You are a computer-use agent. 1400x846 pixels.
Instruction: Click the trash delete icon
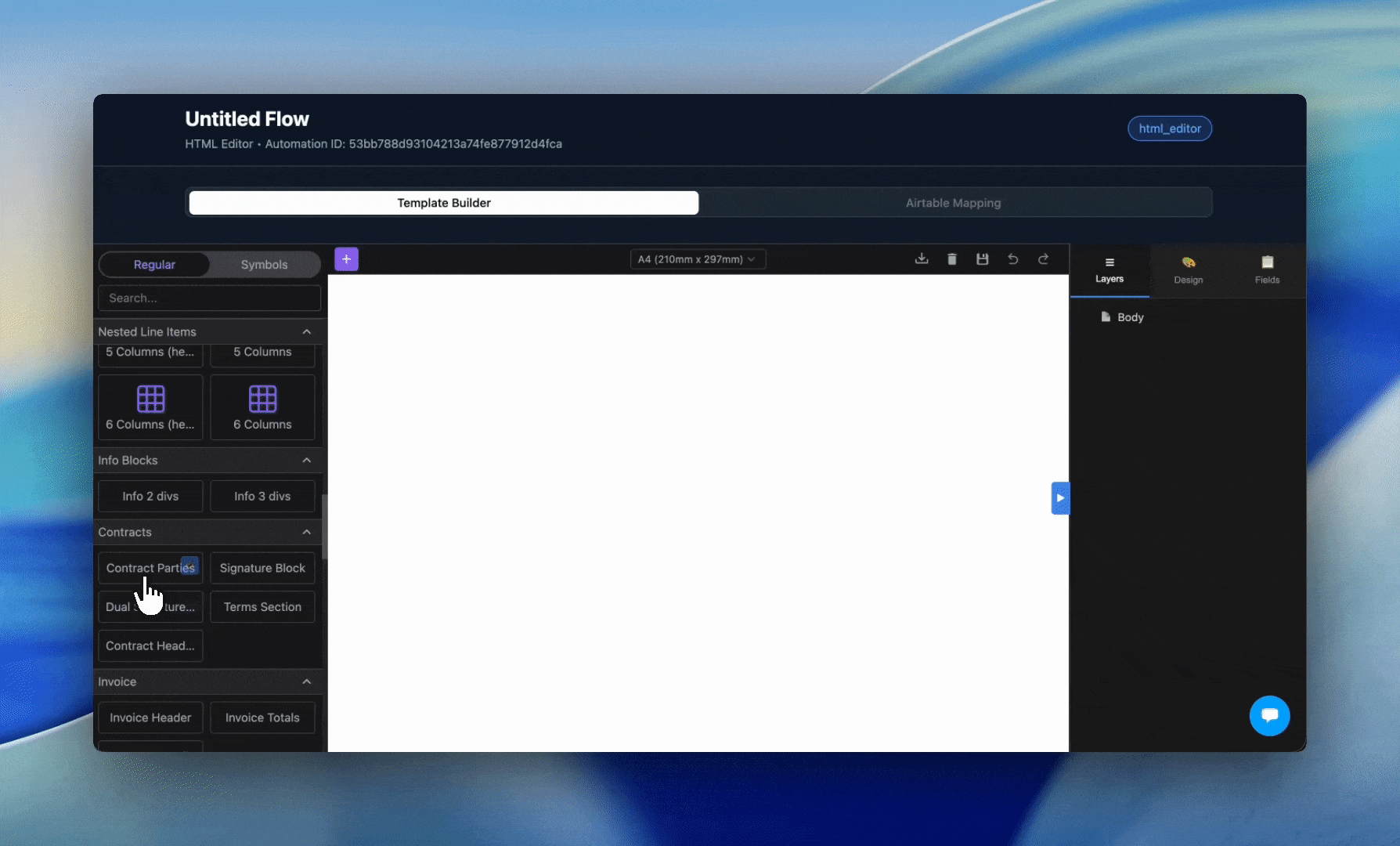(952, 258)
